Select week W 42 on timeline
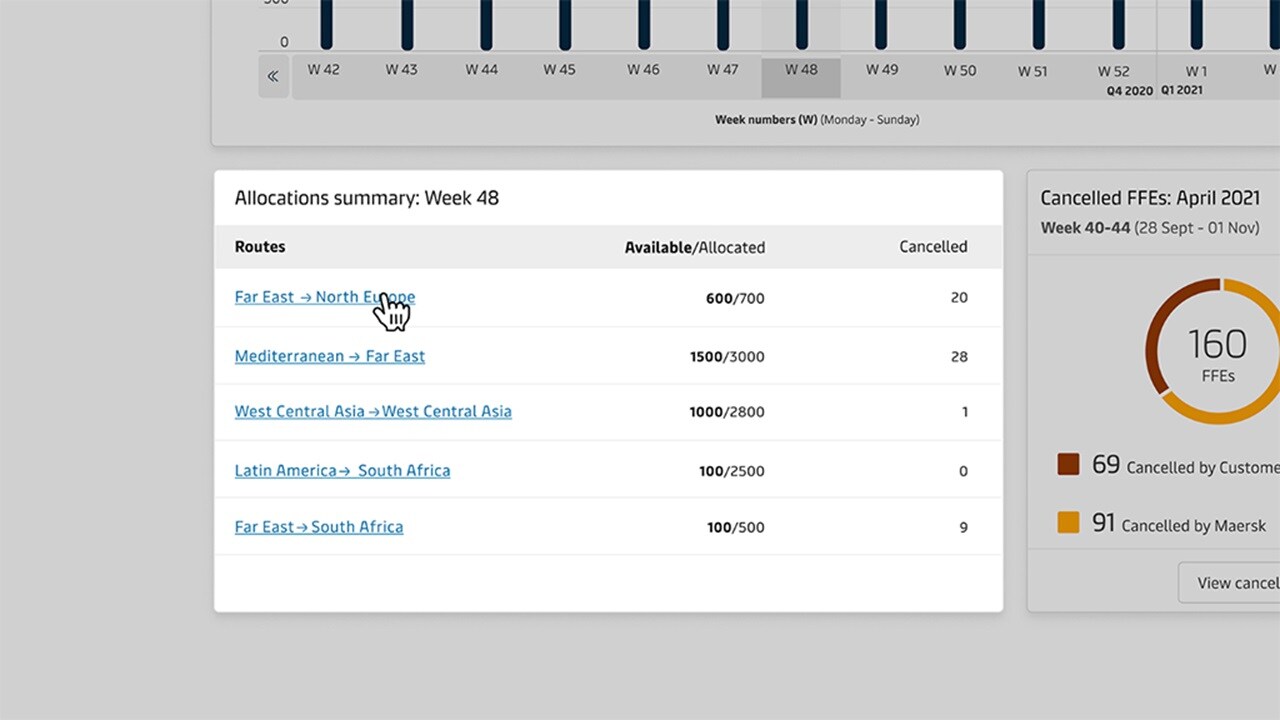Viewport: 1280px width, 720px height. click(x=323, y=70)
